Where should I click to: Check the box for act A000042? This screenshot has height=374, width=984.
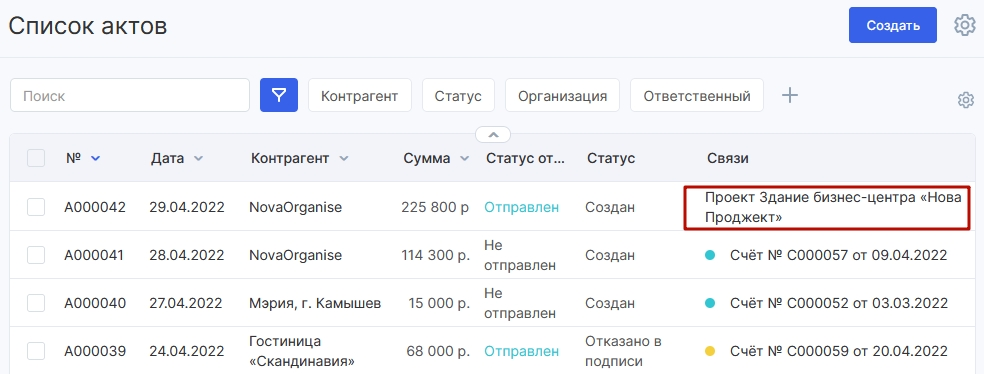[36, 207]
